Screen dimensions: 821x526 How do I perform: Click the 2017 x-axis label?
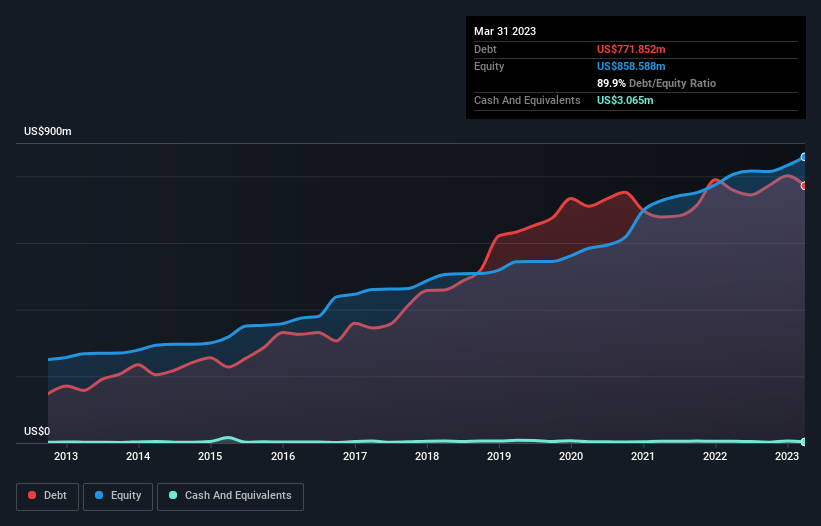[x=355, y=456]
